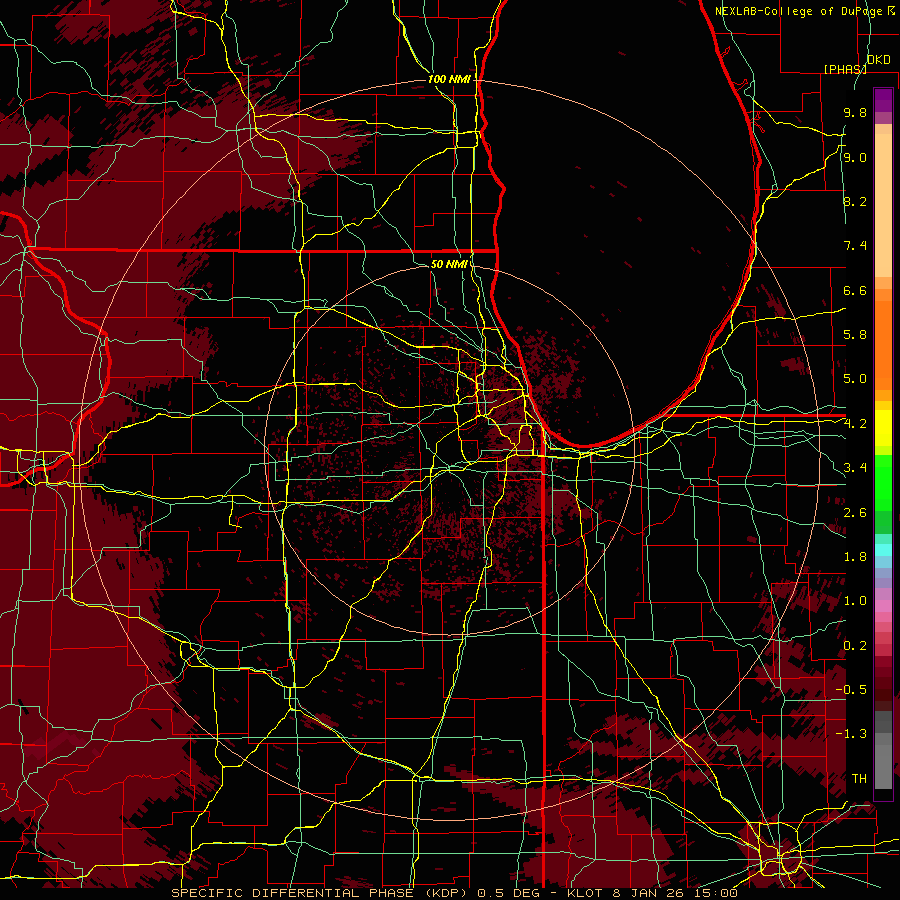Click the 2.6 color scale value
This screenshot has height=900, width=900.
pyautogui.click(x=855, y=513)
